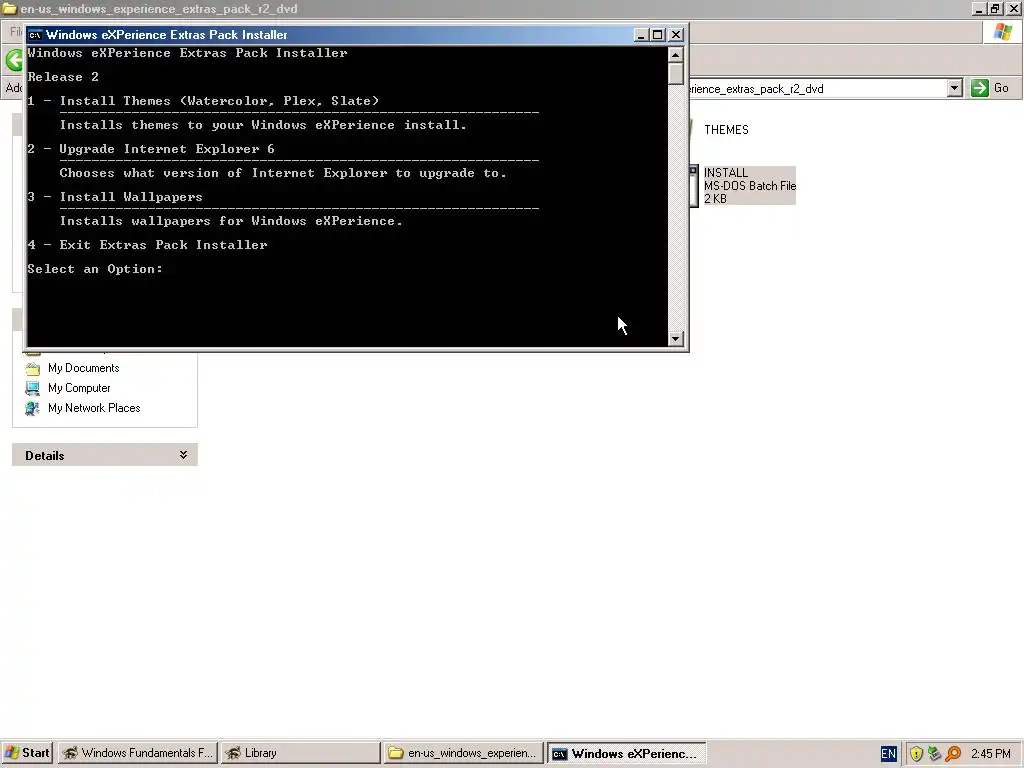Click the '2 KB' file size label

(715, 199)
